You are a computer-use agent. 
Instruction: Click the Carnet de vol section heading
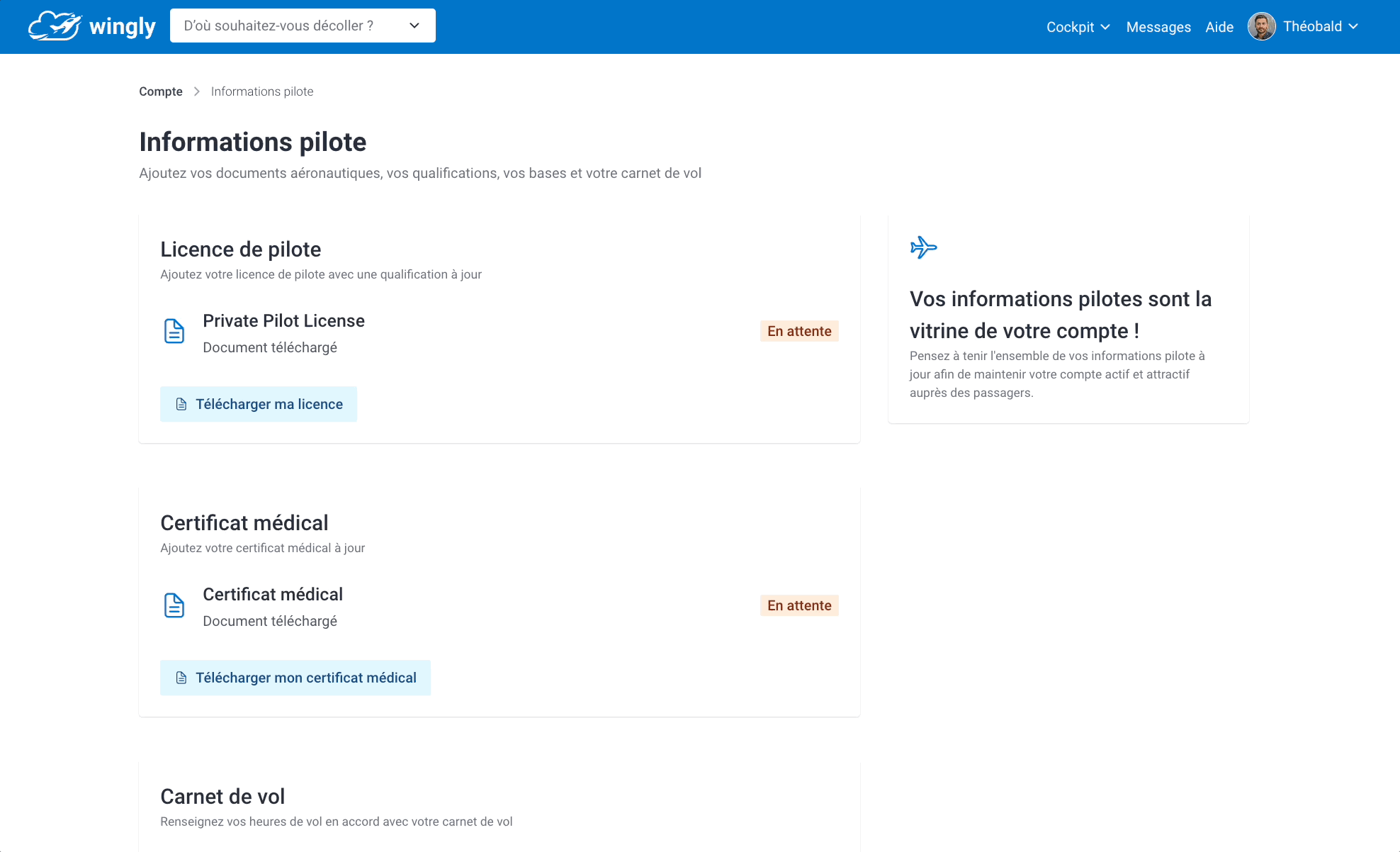[222, 796]
